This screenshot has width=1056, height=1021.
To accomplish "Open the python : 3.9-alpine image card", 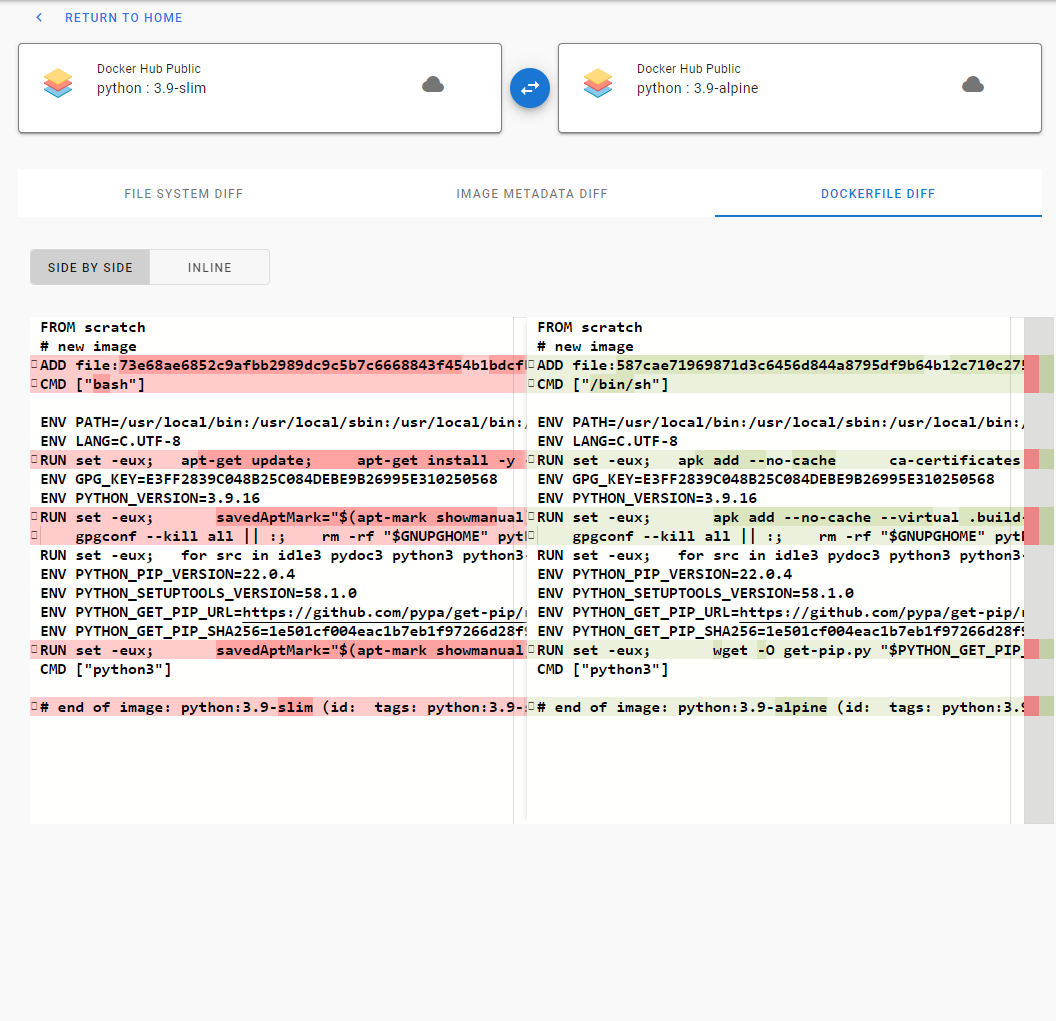I will point(800,88).
